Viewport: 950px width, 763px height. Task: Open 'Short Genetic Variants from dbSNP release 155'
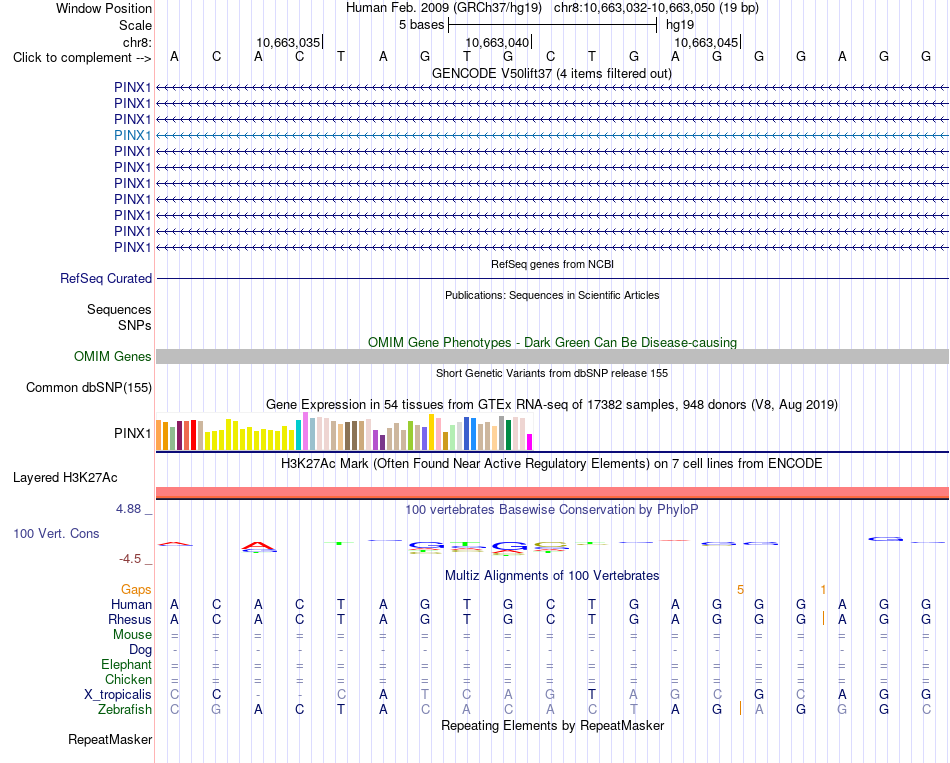552,373
